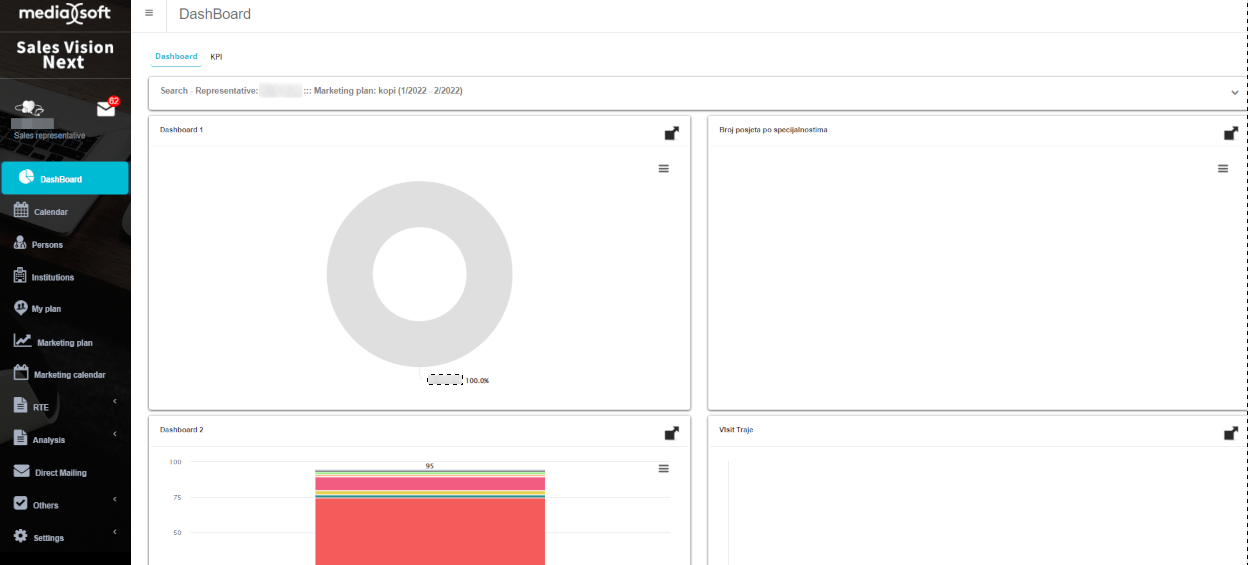1248x565 pixels.
Task: Go to Marketing plan page
Action: point(64,342)
